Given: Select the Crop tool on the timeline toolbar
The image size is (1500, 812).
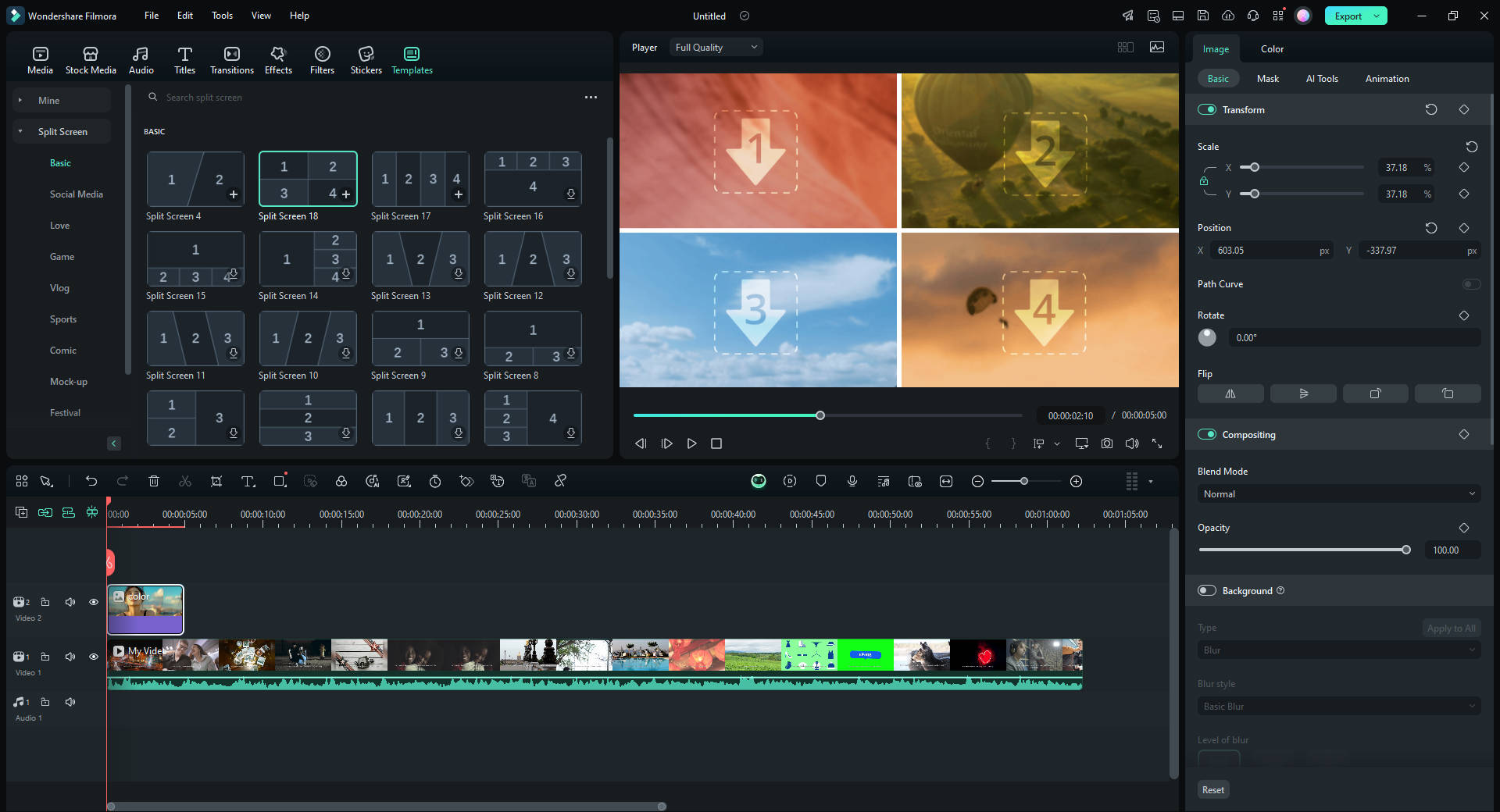Looking at the screenshot, I should click(216, 481).
